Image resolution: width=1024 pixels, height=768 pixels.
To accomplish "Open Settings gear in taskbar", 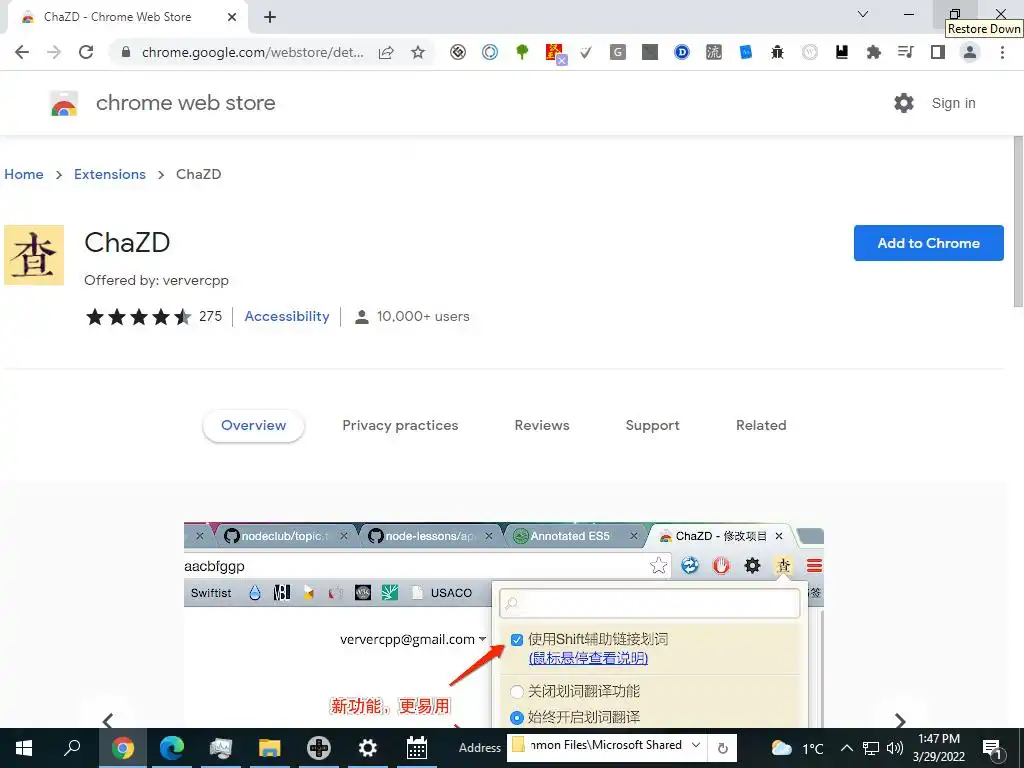I will click(x=368, y=748).
